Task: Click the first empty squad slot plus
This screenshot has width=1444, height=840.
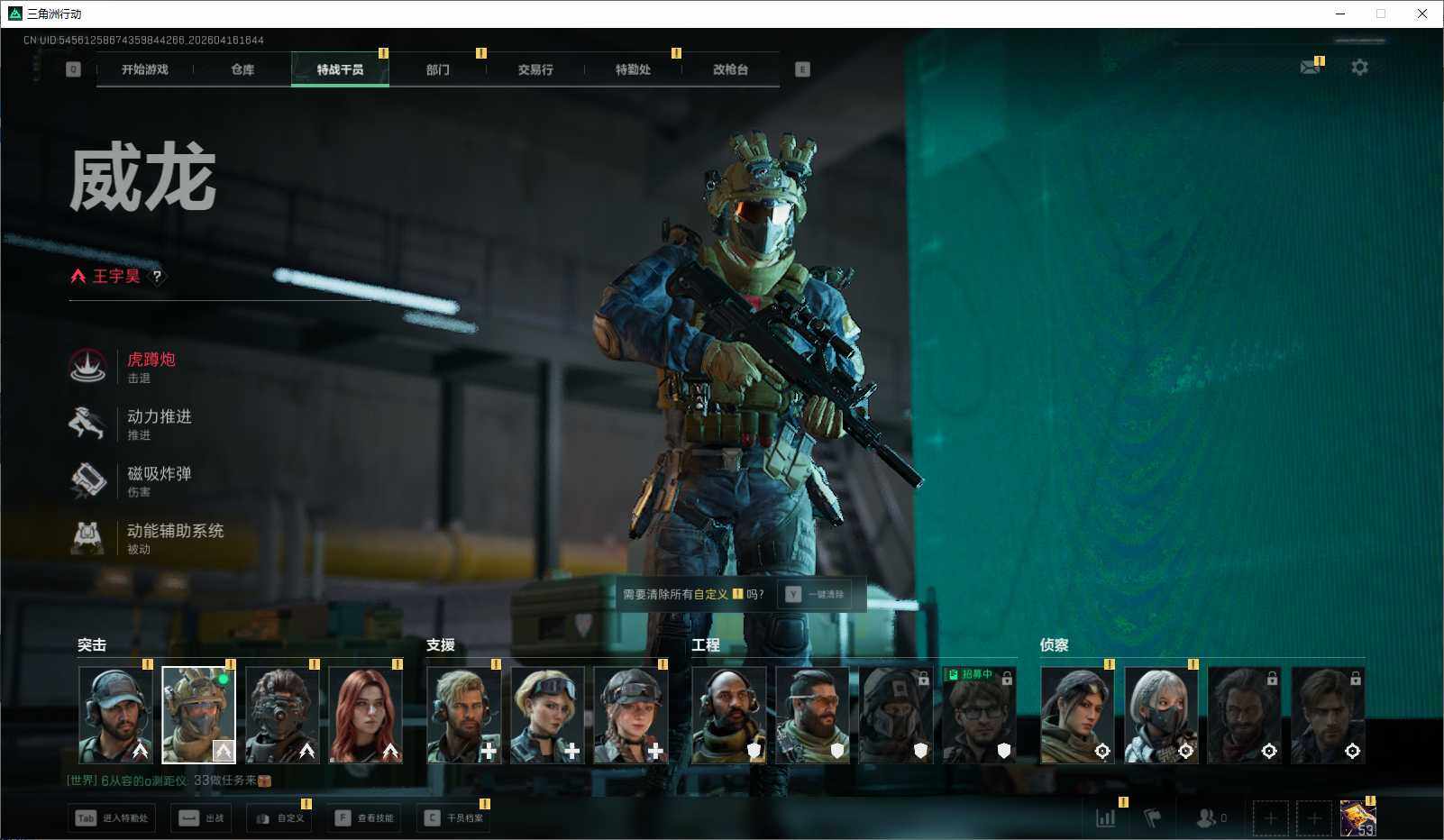Action: click(1270, 818)
